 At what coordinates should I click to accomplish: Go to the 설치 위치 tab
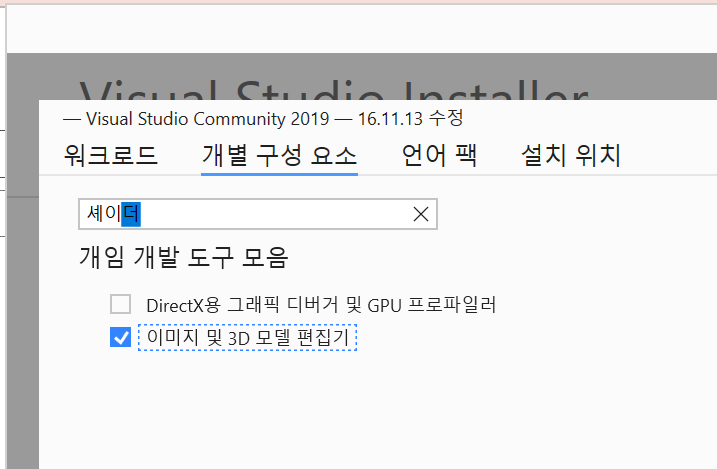click(x=571, y=155)
